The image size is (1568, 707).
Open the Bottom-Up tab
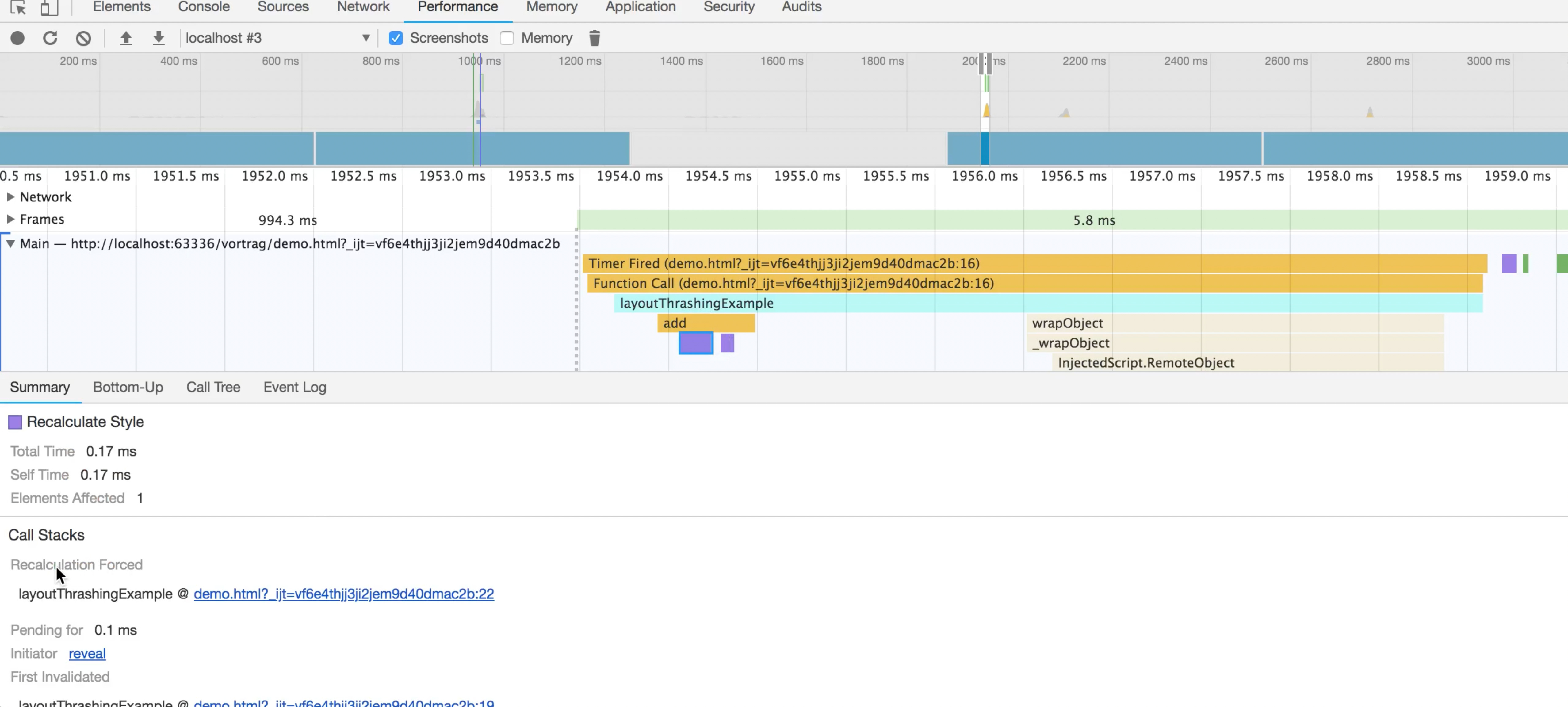(128, 387)
